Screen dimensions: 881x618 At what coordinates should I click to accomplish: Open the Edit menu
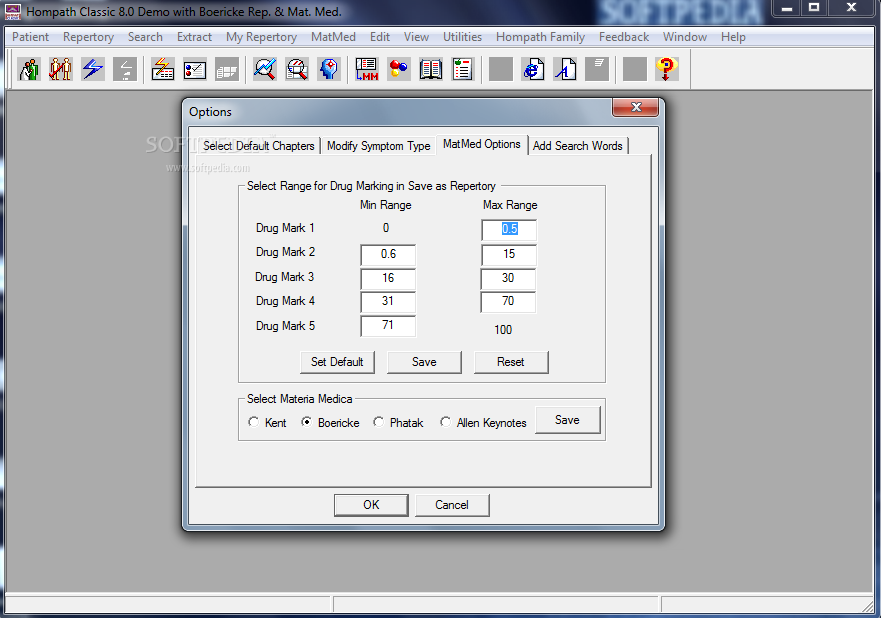[380, 37]
